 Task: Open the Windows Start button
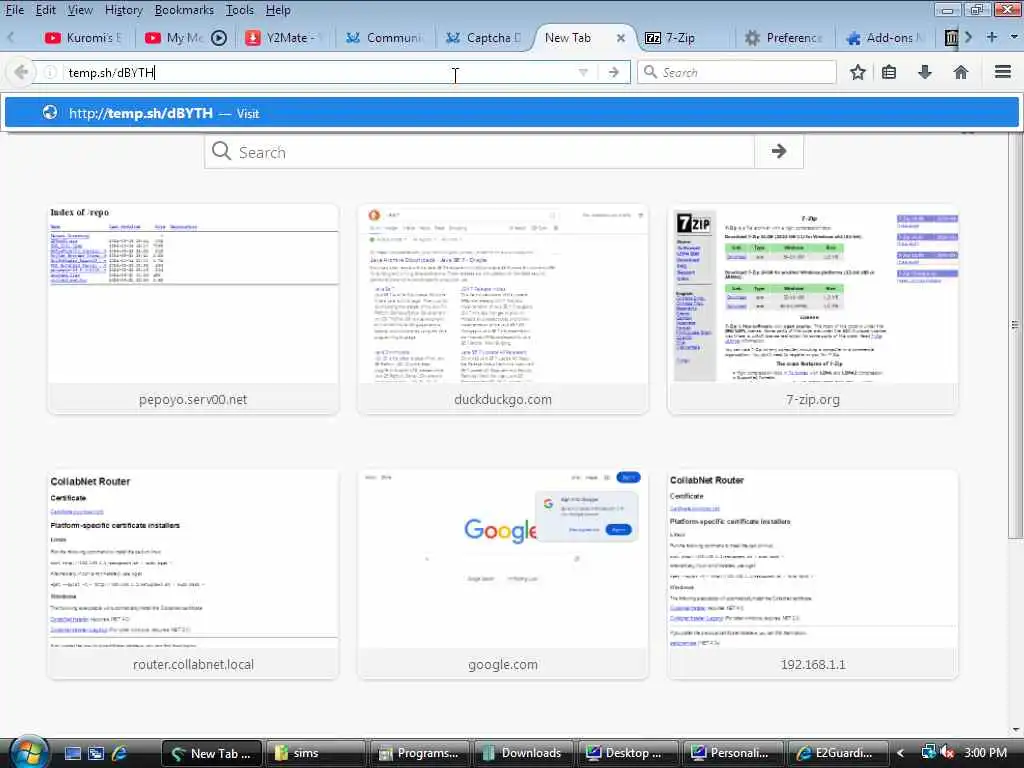pyautogui.click(x=27, y=752)
